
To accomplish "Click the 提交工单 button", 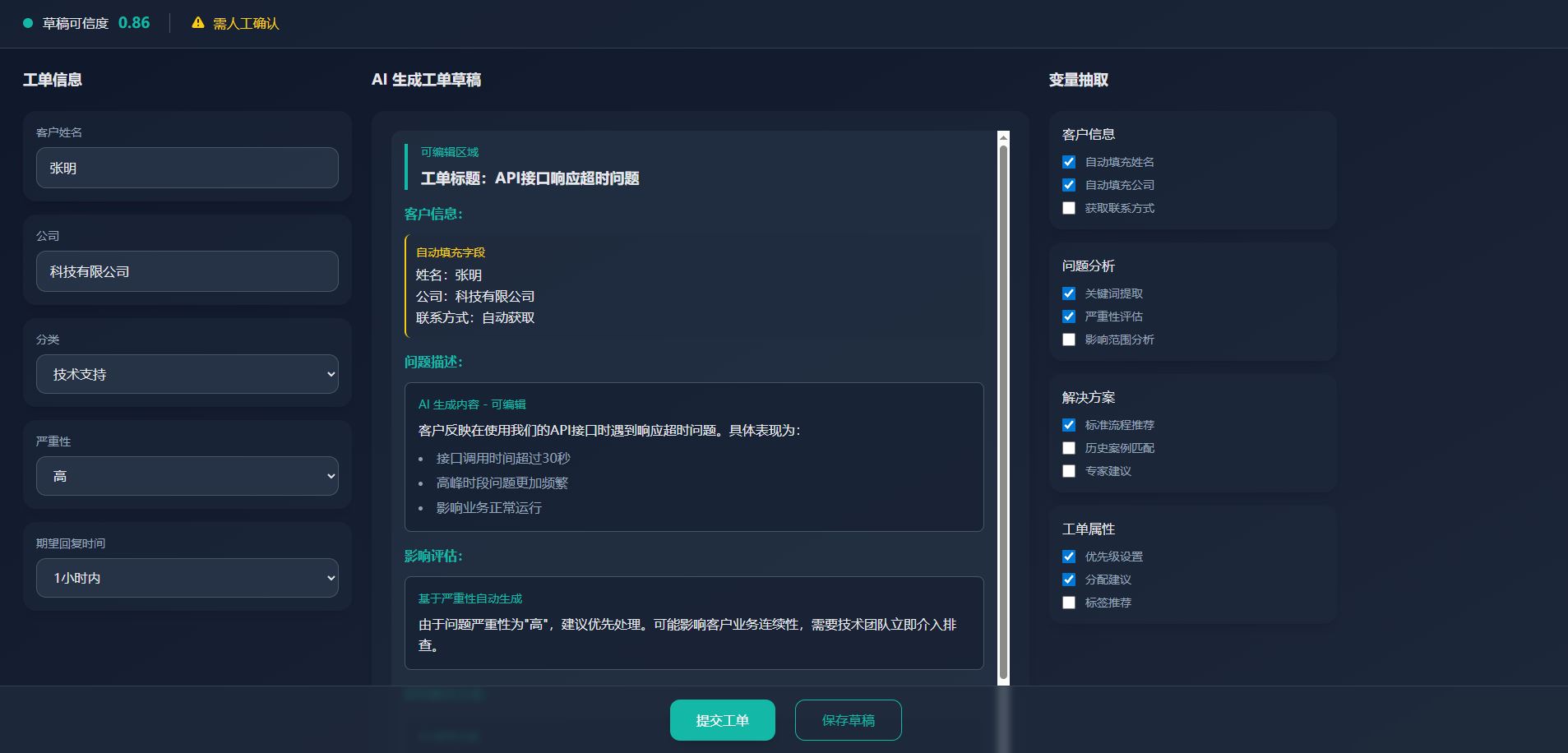I will point(722,720).
